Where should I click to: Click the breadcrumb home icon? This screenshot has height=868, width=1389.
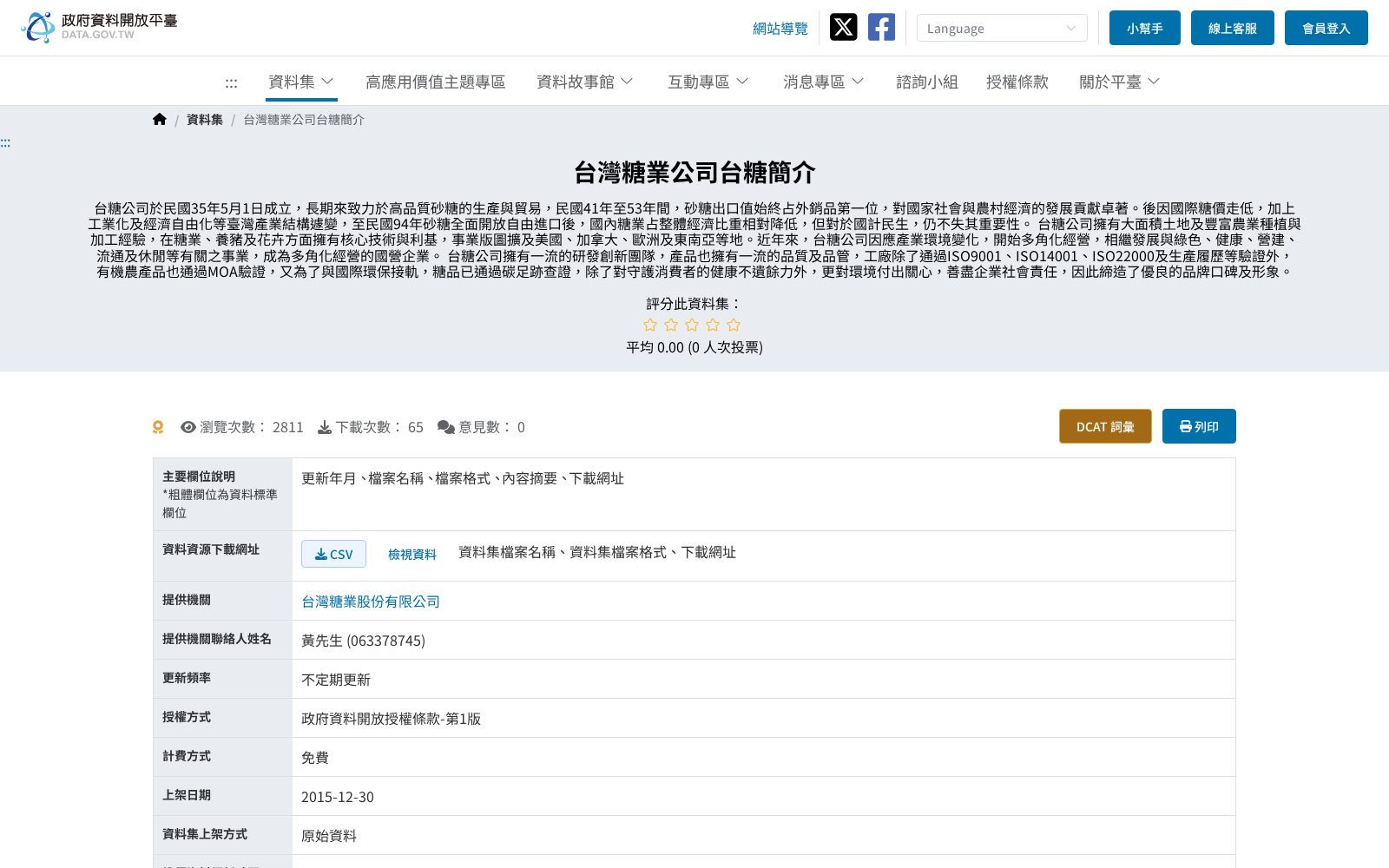tap(159, 120)
